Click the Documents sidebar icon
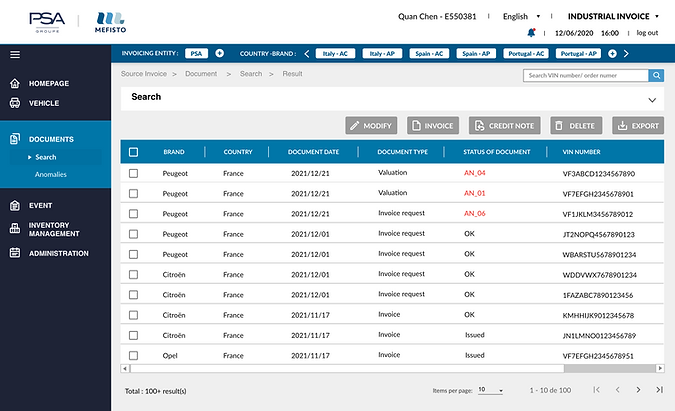Screen dimensions: 675x411 (15, 139)
